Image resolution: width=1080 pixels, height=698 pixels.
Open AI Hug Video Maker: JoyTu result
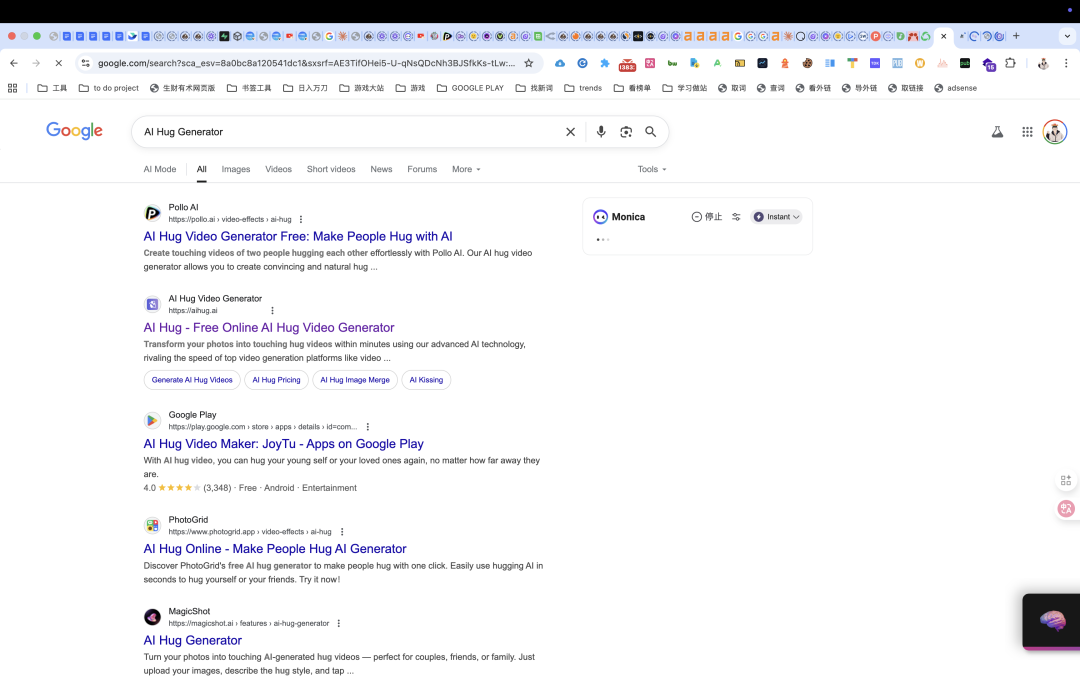point(283,444)
